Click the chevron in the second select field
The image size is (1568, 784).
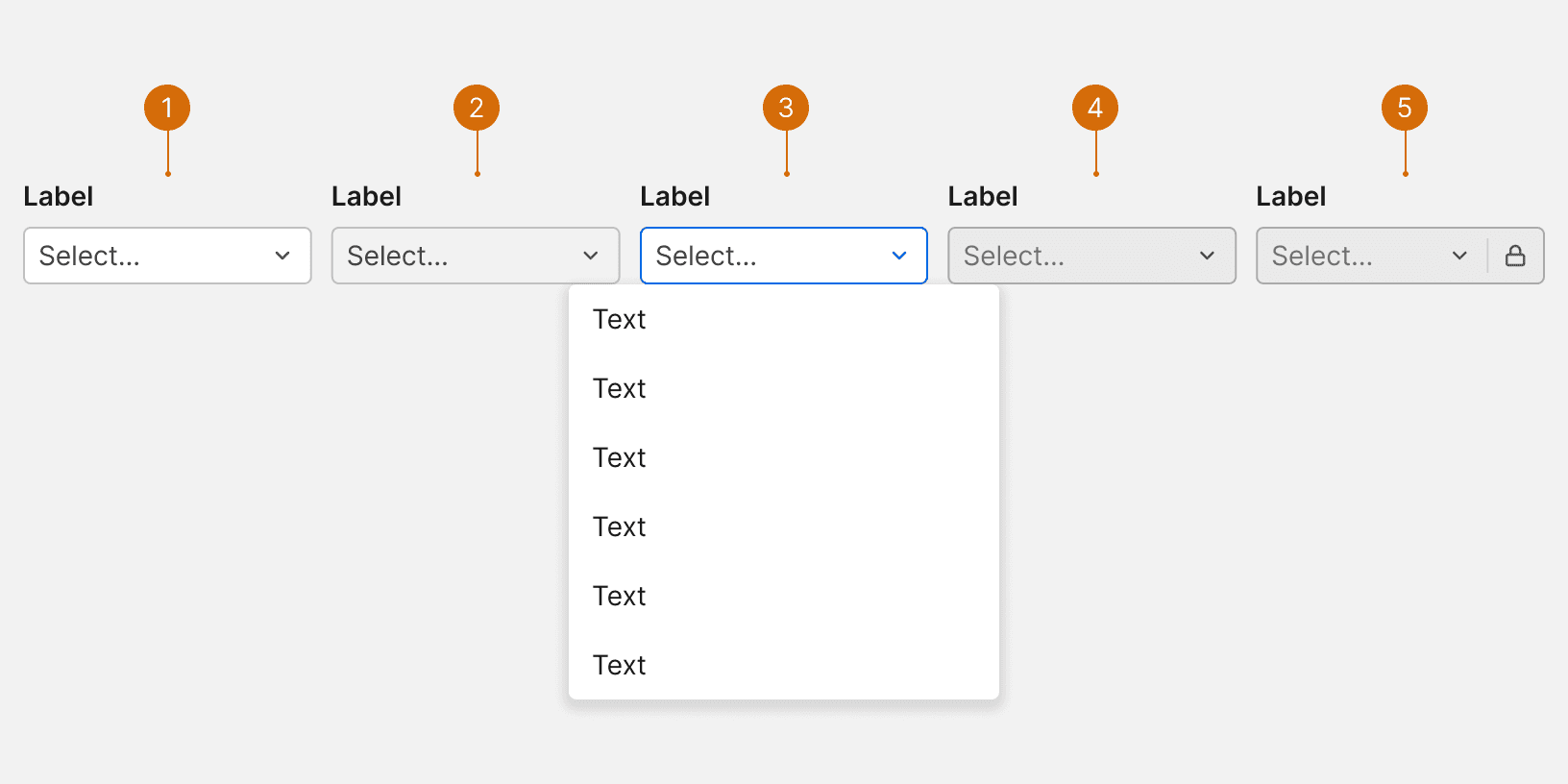click(x=591, y=256)
